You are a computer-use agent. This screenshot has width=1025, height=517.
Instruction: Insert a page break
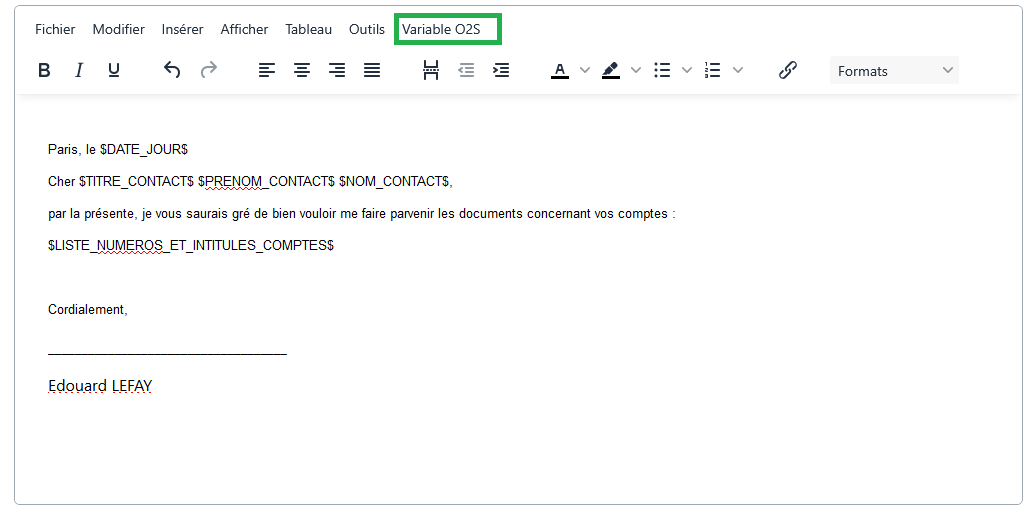pyautogui.click(x=431, y=70)
